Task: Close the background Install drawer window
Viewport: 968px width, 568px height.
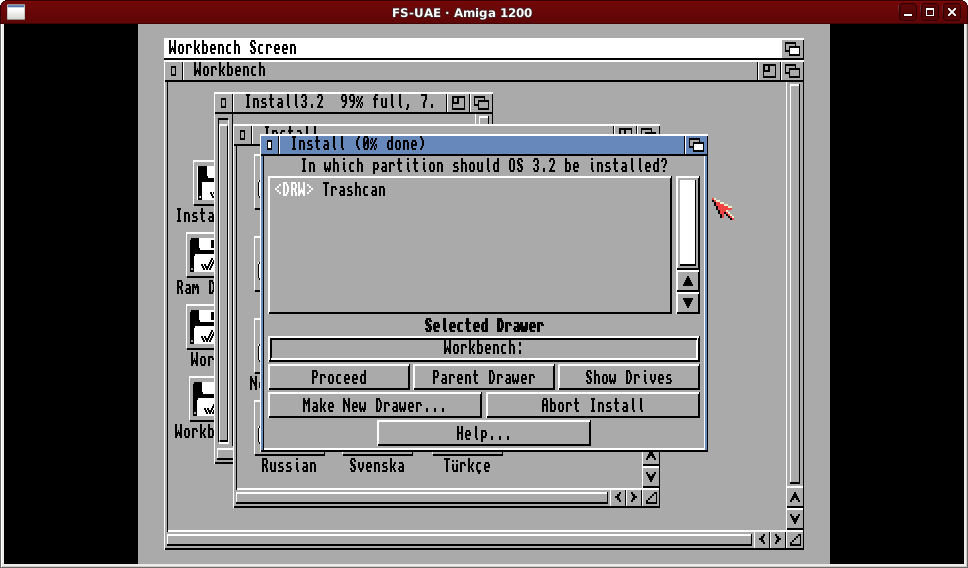Action: [x=243, y=134]
